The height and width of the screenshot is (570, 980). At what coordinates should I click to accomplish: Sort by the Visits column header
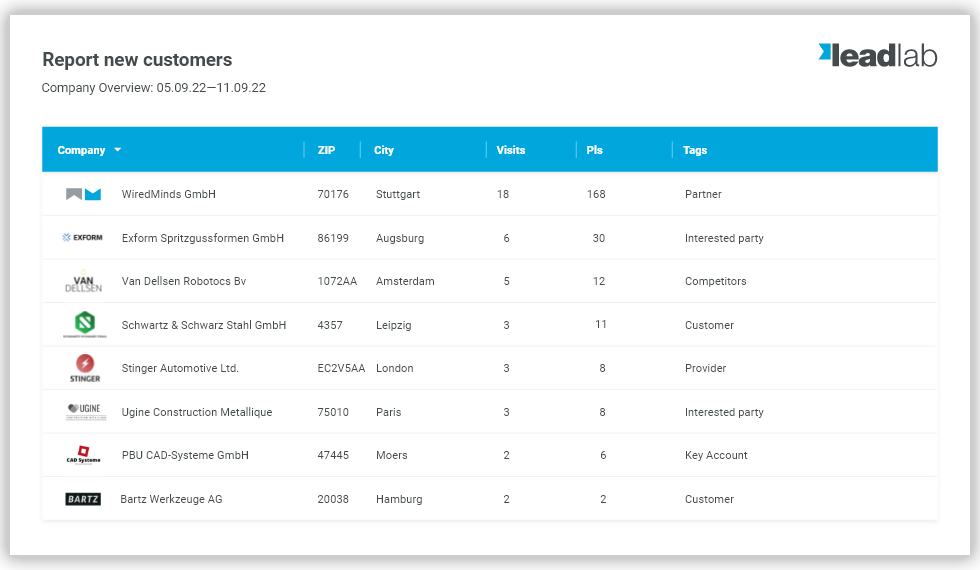pos(511,150)
